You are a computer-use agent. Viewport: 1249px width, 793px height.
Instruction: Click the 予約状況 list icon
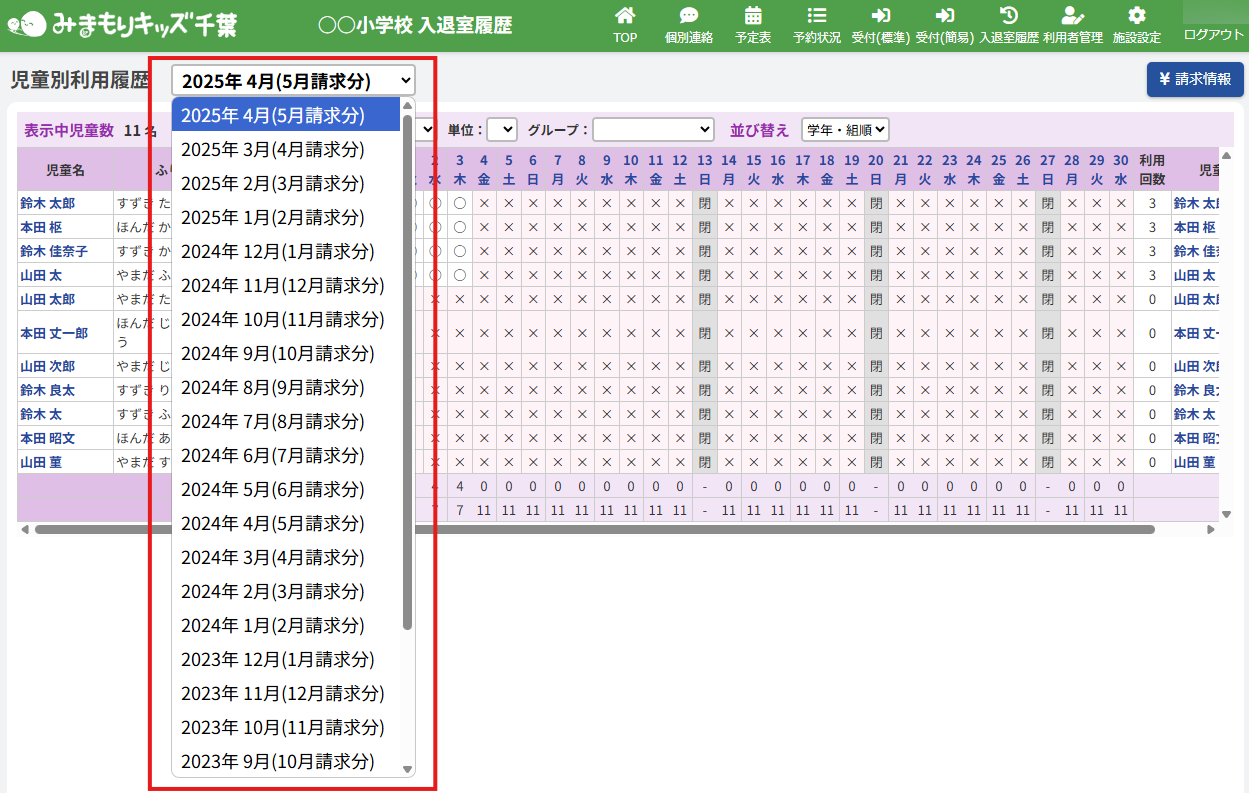[816, 17]
